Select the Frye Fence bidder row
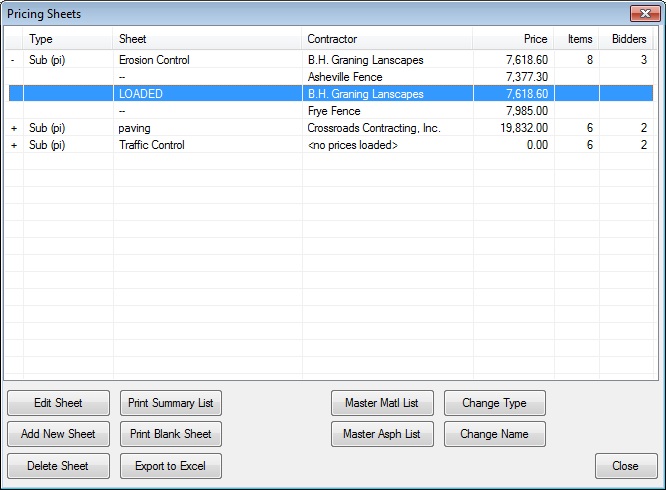Image resolution: width=666 pixels, height=490 pixels. 331,111
